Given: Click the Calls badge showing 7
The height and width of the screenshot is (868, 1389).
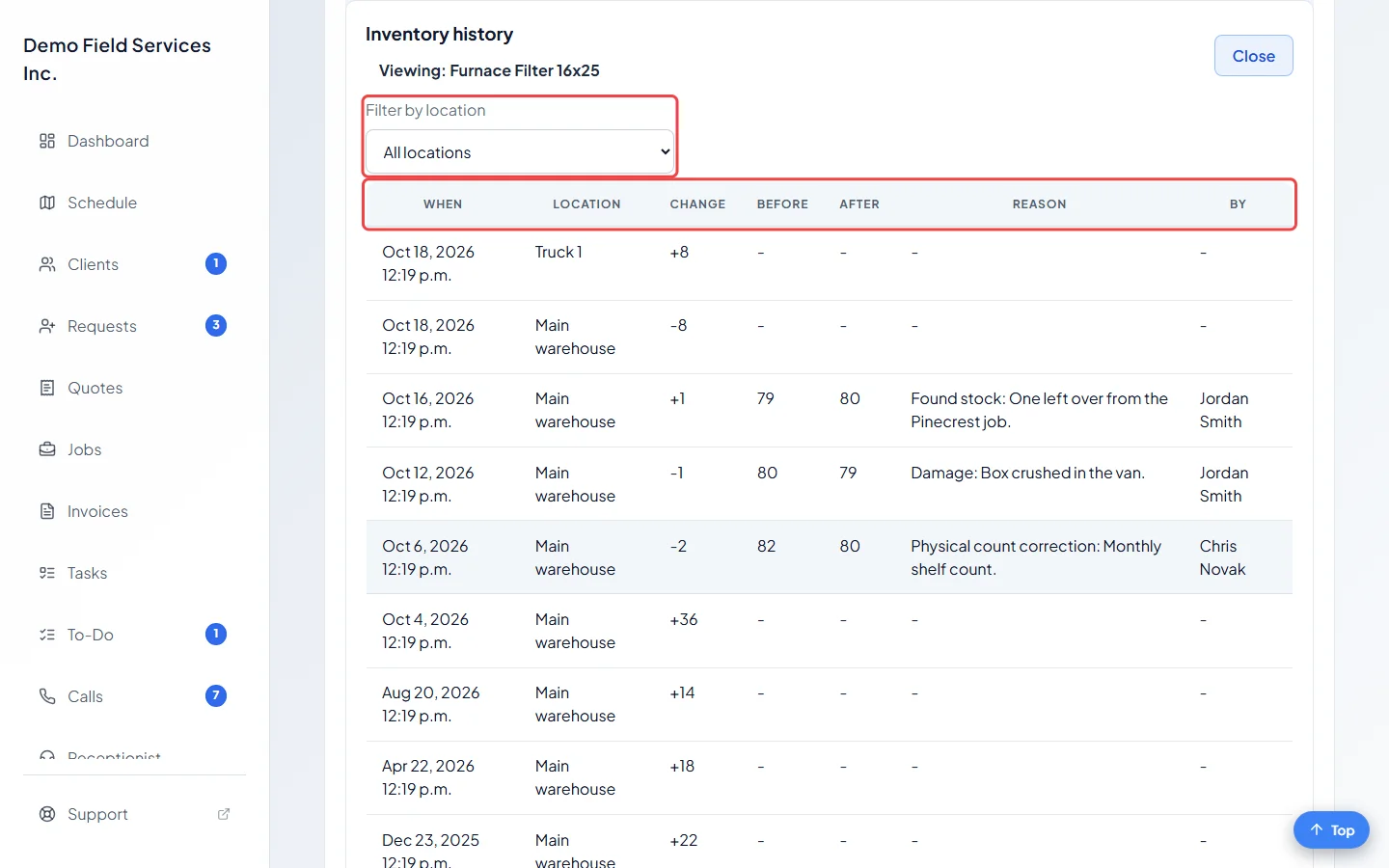Looking at the screenshot, I should (x=216, y=695).
